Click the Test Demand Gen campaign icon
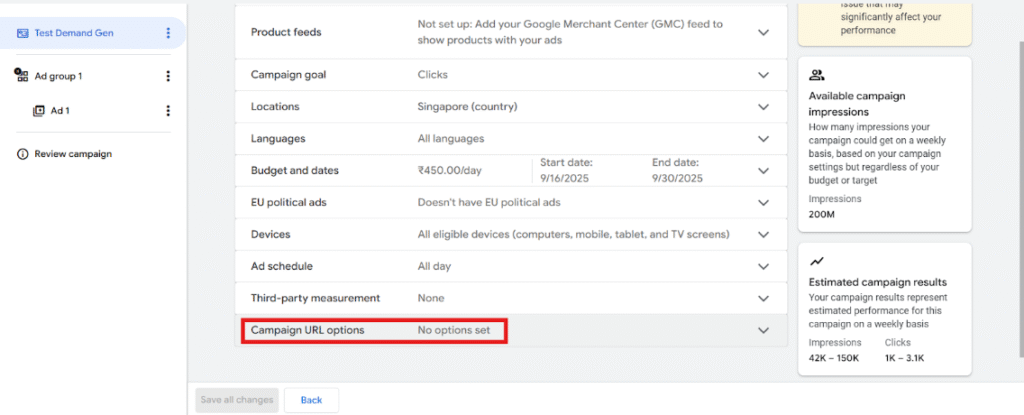1024x415 pixels. tap(23, 33)
